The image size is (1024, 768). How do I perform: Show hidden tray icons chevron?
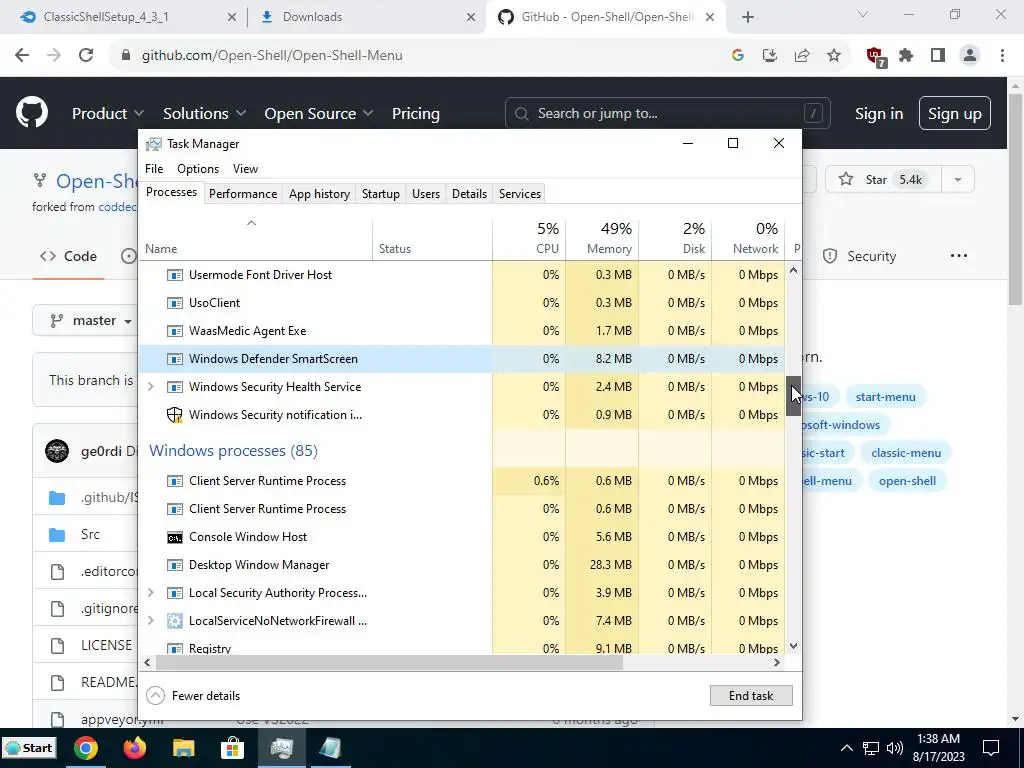pos(846,748)
